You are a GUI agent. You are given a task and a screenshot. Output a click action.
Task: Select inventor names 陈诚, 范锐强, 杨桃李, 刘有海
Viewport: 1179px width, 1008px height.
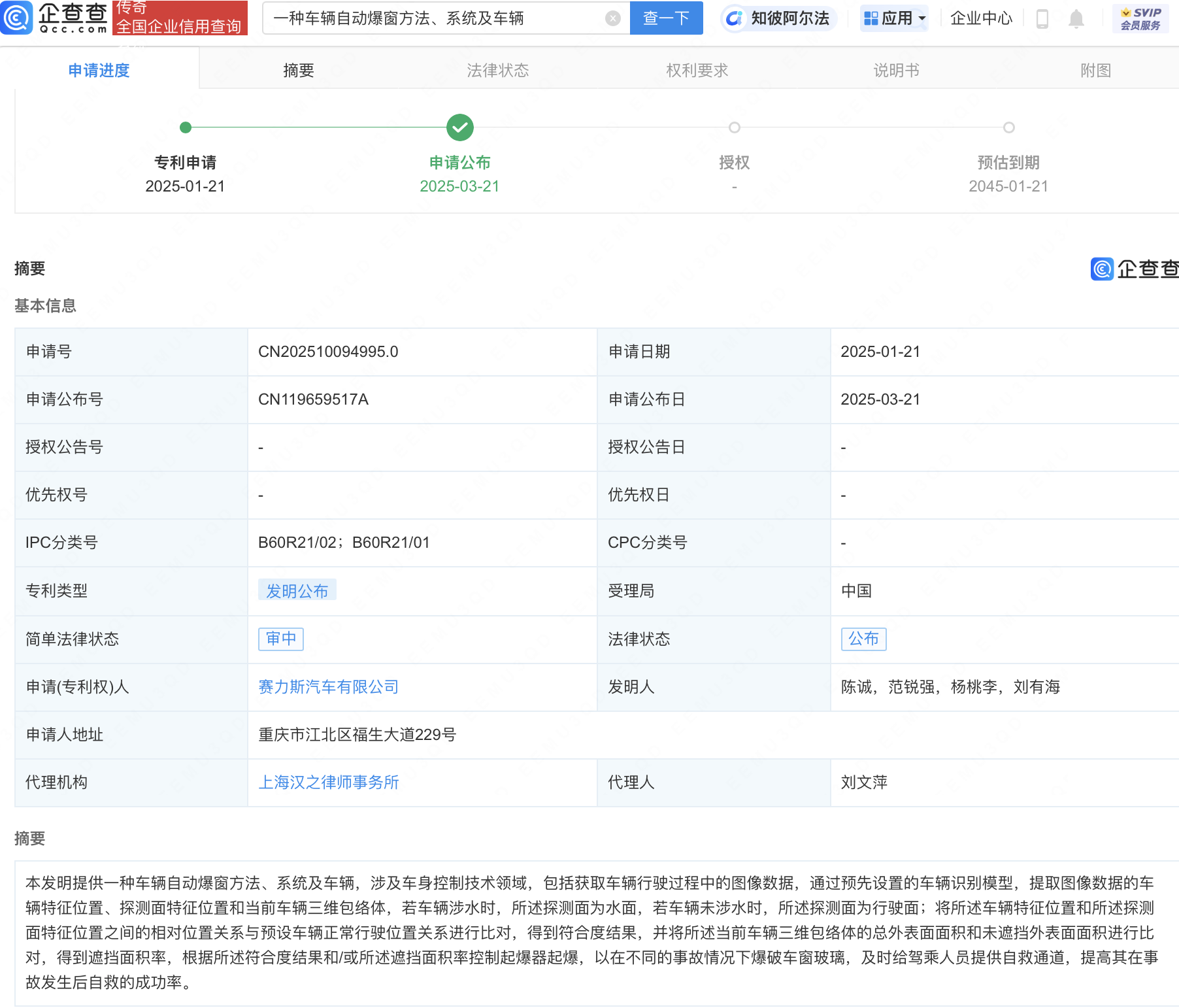pos(951,686)
